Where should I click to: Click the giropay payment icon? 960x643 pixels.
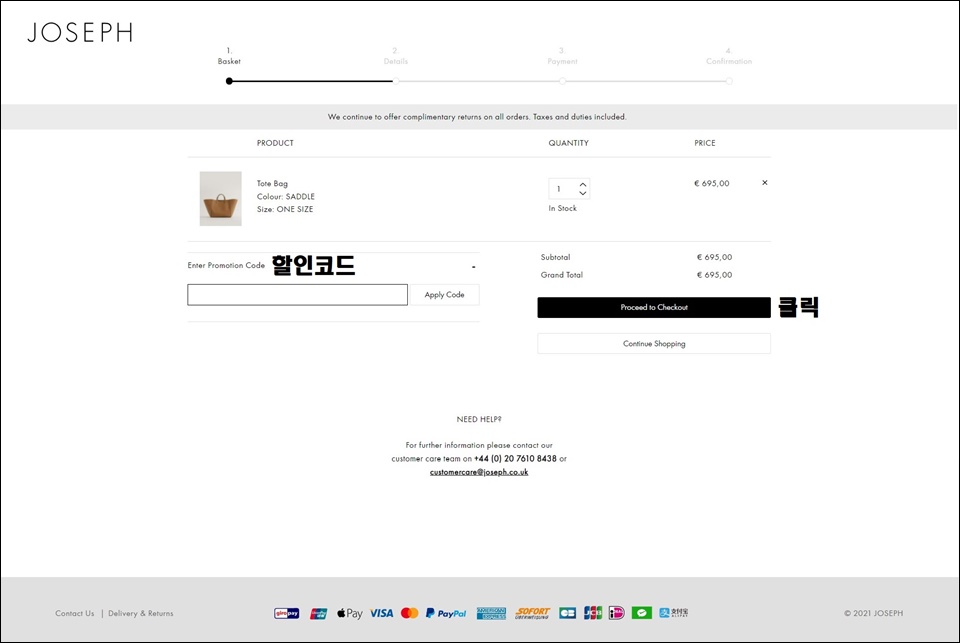[x=287, y=613]
